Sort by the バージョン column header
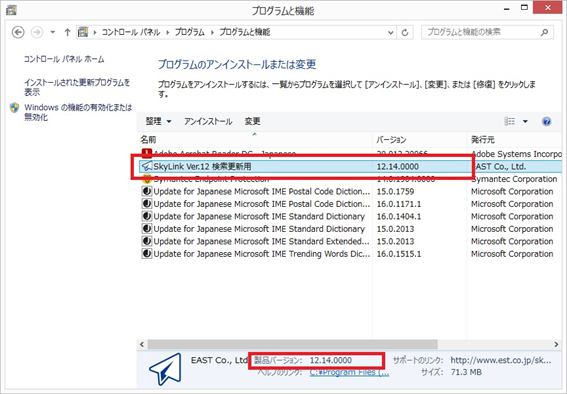The image size is (567, 394). pos(419,140)
